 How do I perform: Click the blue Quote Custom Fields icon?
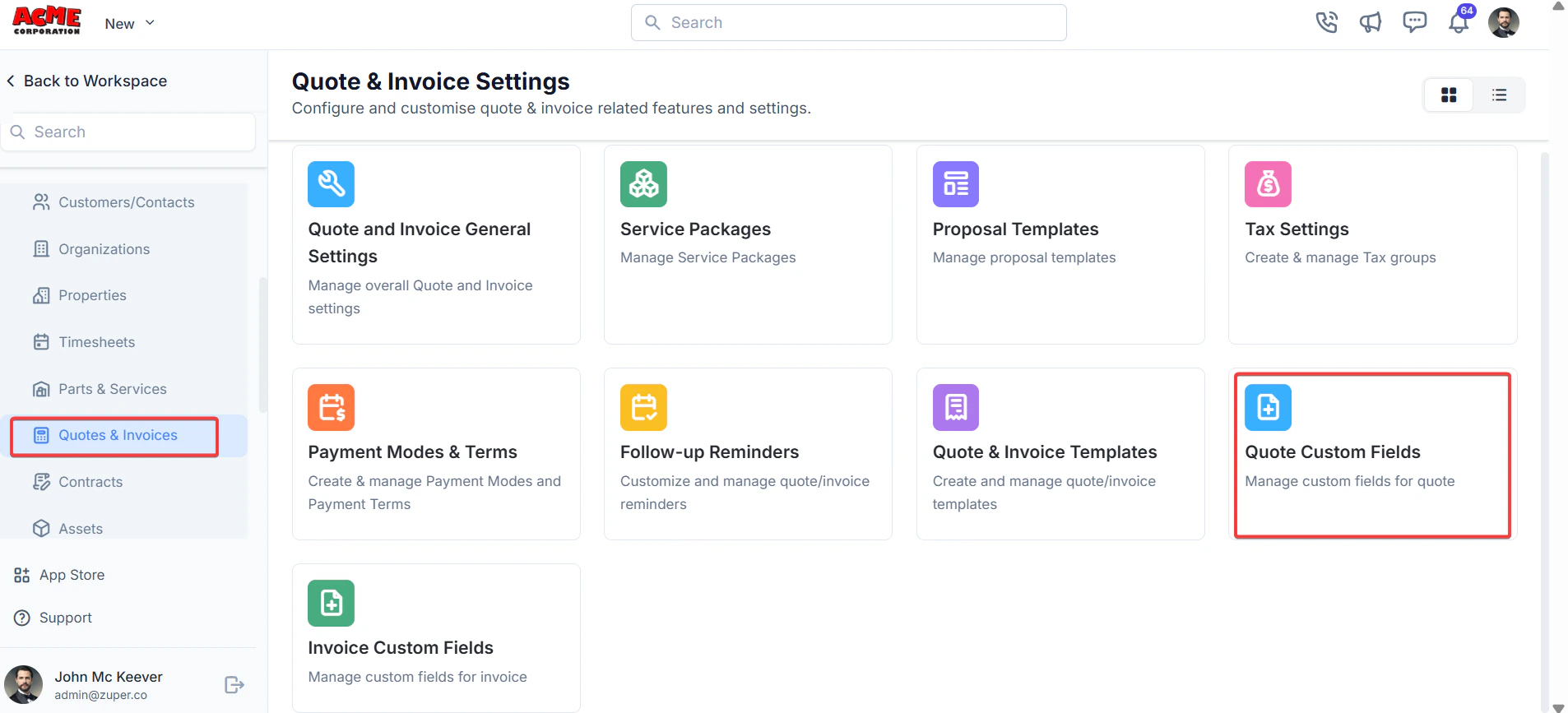tap(1268, 407)
